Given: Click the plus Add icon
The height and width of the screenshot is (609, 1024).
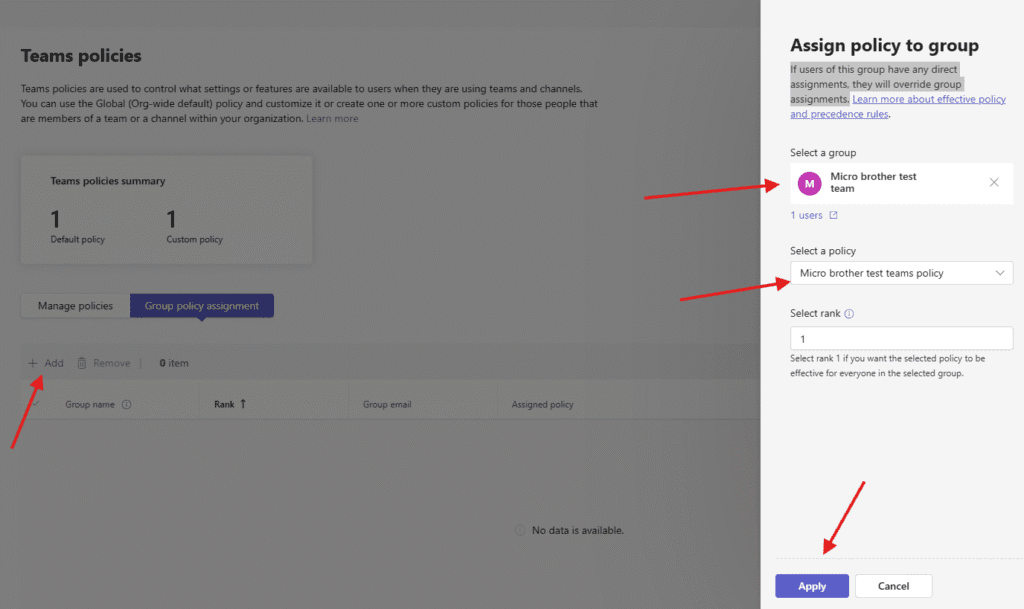Looking at the screenshot, I should (33, 363).
